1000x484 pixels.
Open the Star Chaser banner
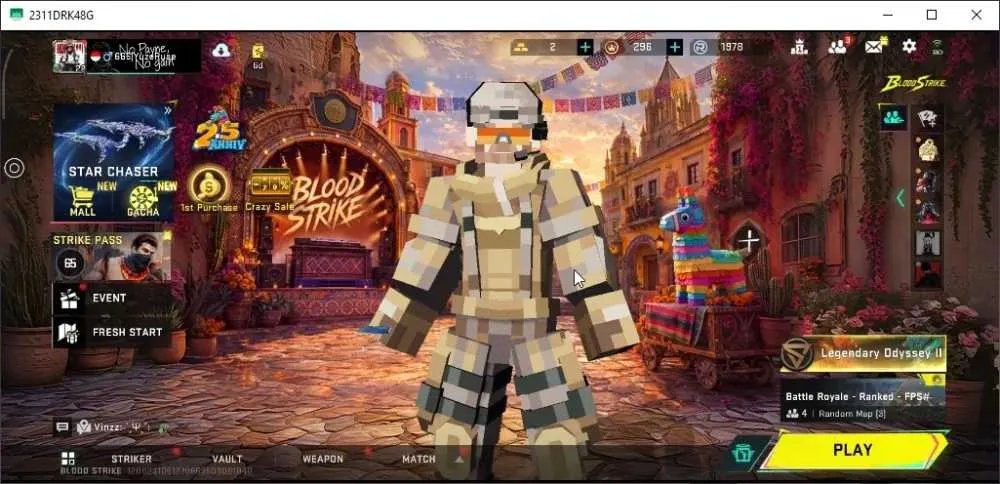pyautogui.click(x=114, y=147)
